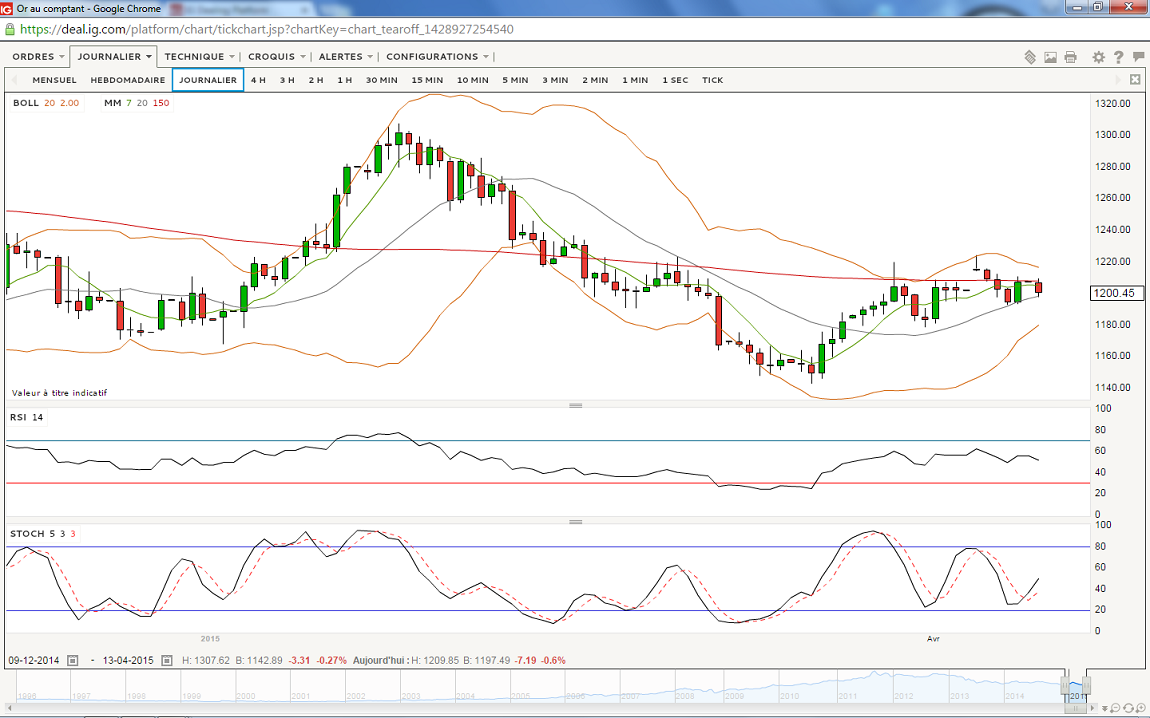Click the MM 7 20 150 indicator label
This screenshot has height=718, width=1150.
pos(136,103)
